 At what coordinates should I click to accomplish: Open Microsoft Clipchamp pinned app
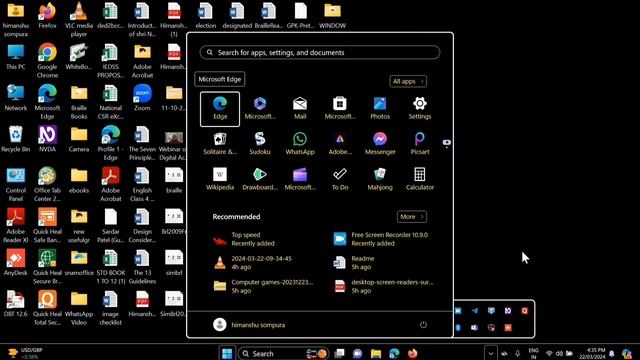point(300,179)
